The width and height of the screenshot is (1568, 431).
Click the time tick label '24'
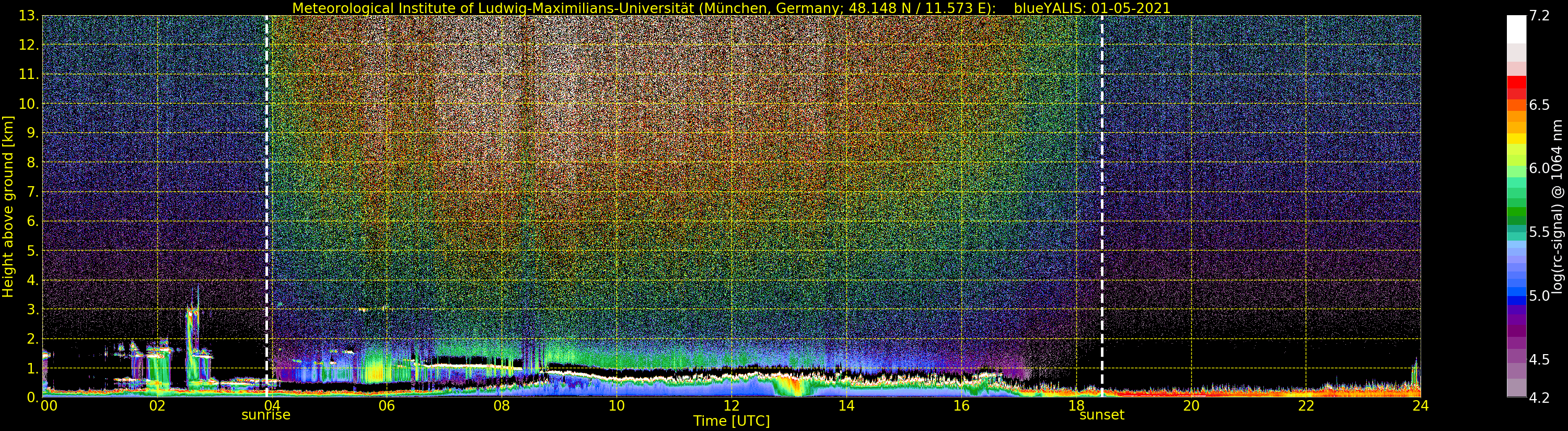click(1421, 405)
